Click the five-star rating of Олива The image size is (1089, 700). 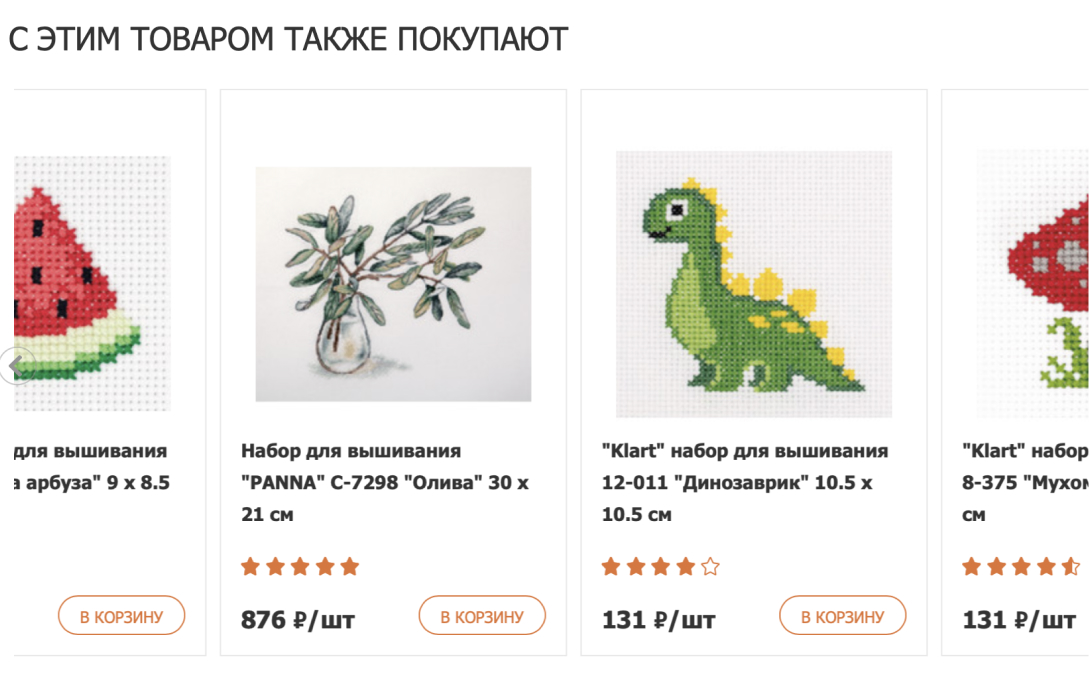point(300,567)
